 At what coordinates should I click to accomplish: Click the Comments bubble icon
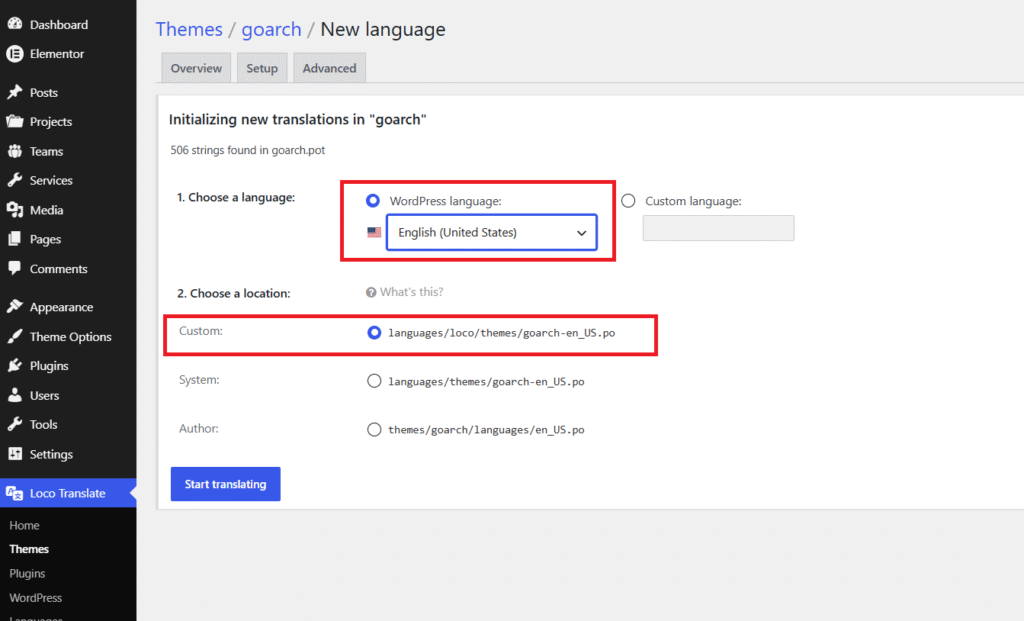[14, 268]
